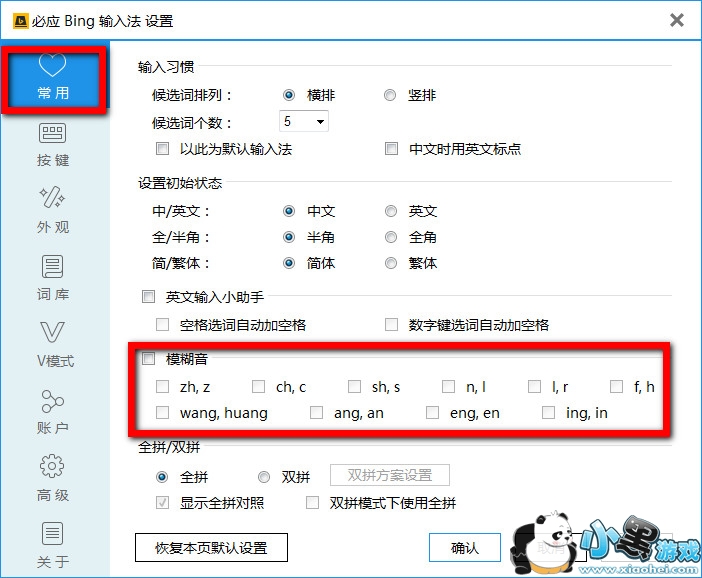Open the 候选词个数 dropdown
Image resolution: width=702 pixels, height=578 pixels.
(x=304, y=121)
